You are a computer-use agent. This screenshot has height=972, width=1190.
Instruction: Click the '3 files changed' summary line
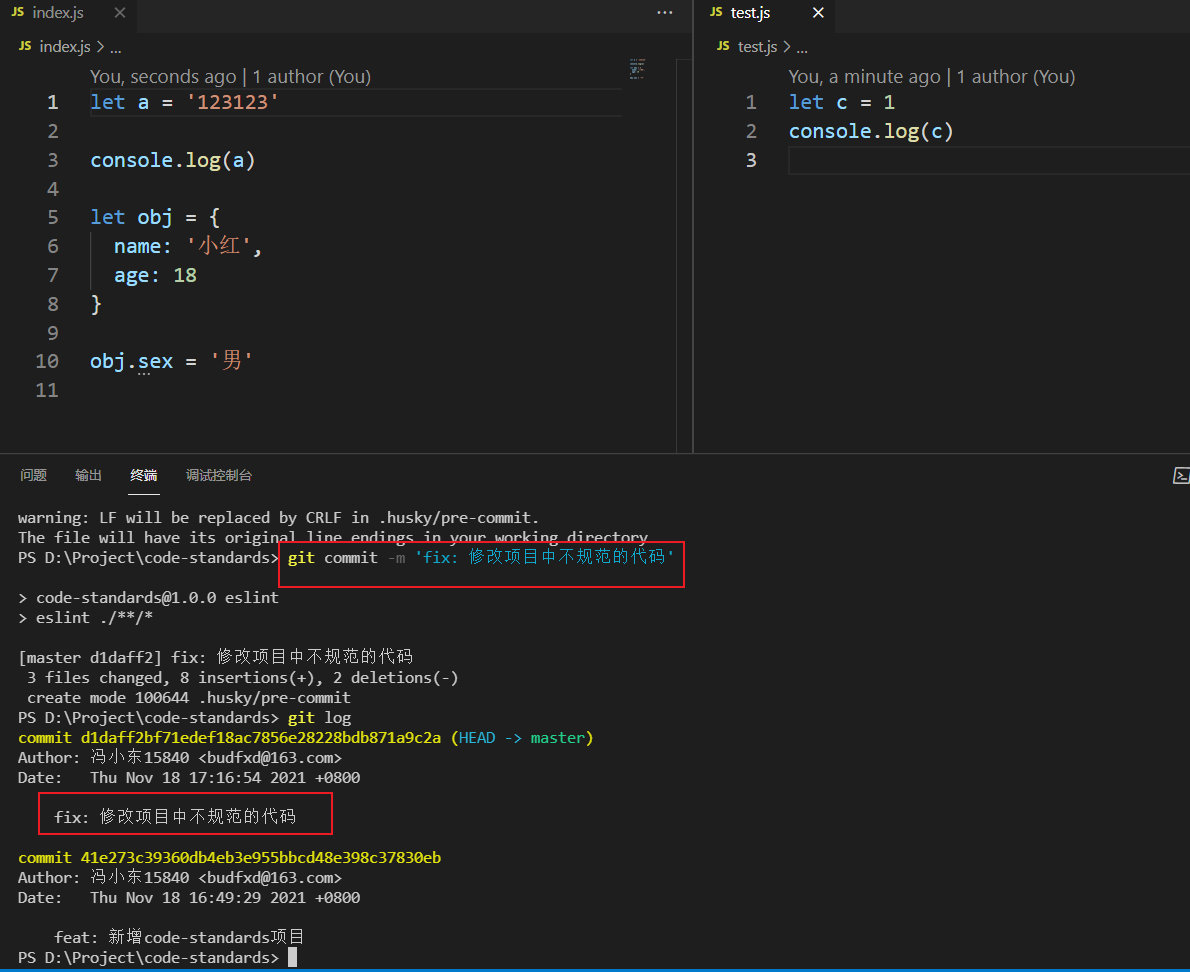pyautogui.click(x=243, y=678)
